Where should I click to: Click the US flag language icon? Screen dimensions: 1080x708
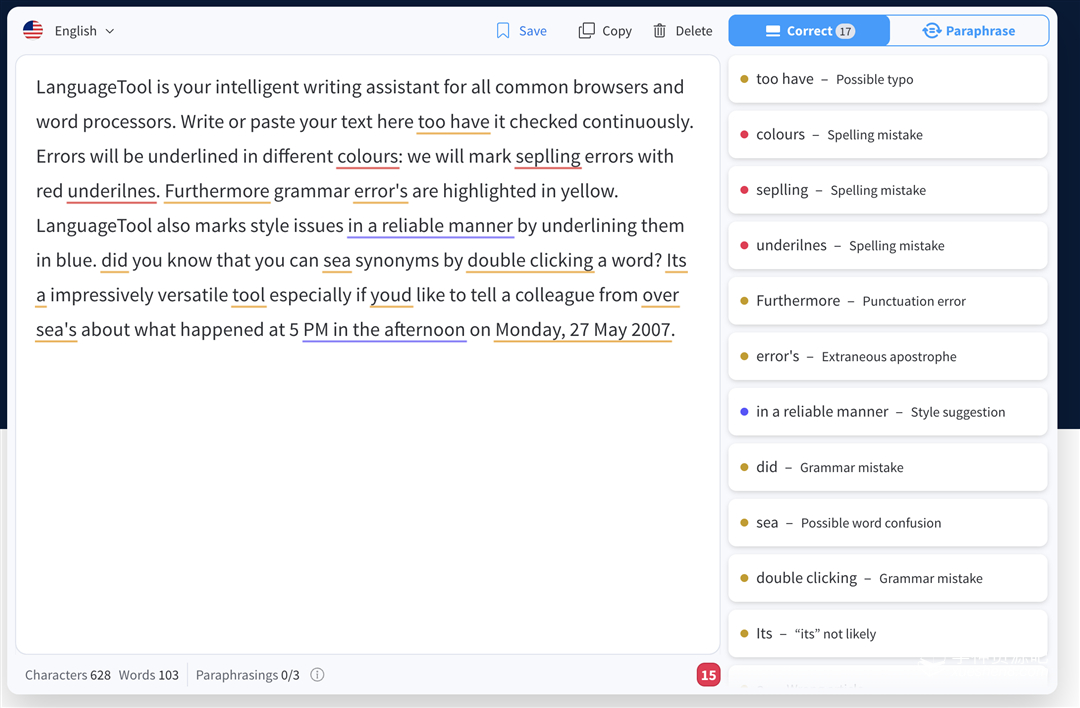pyautogui.click(x=33, y=31)
